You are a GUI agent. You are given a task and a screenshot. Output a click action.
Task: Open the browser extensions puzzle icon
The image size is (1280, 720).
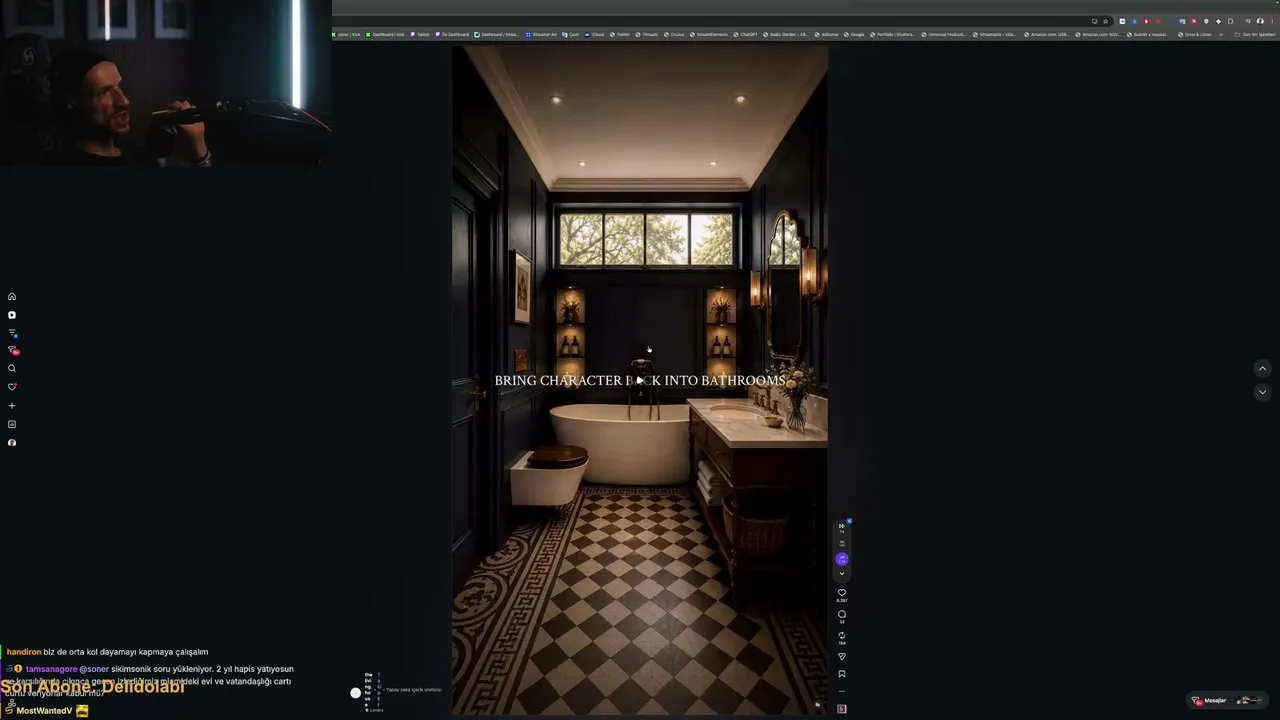(1230, 21)
